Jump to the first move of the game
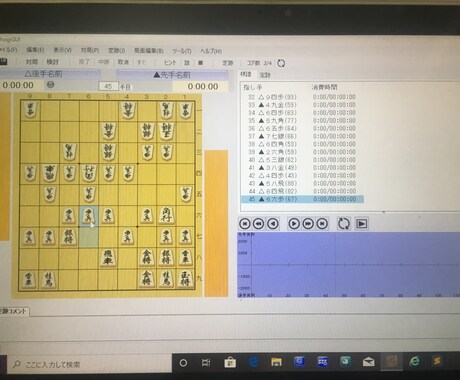460x380 pixels. pos(245,224)
